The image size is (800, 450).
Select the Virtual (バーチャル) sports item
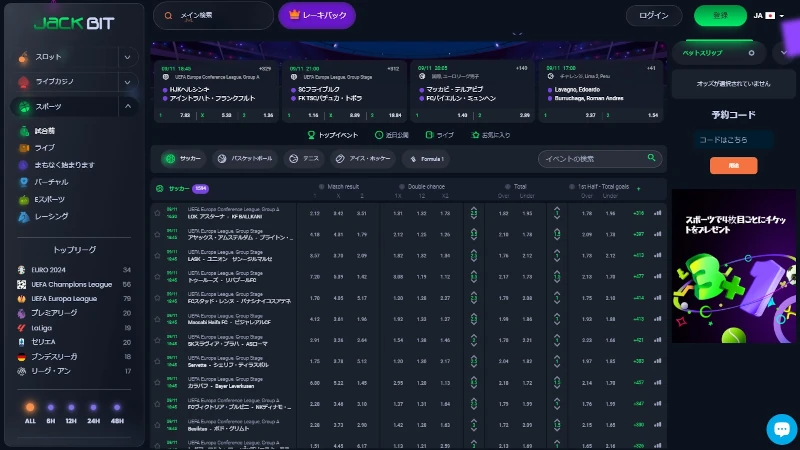(x=50, y=182)
